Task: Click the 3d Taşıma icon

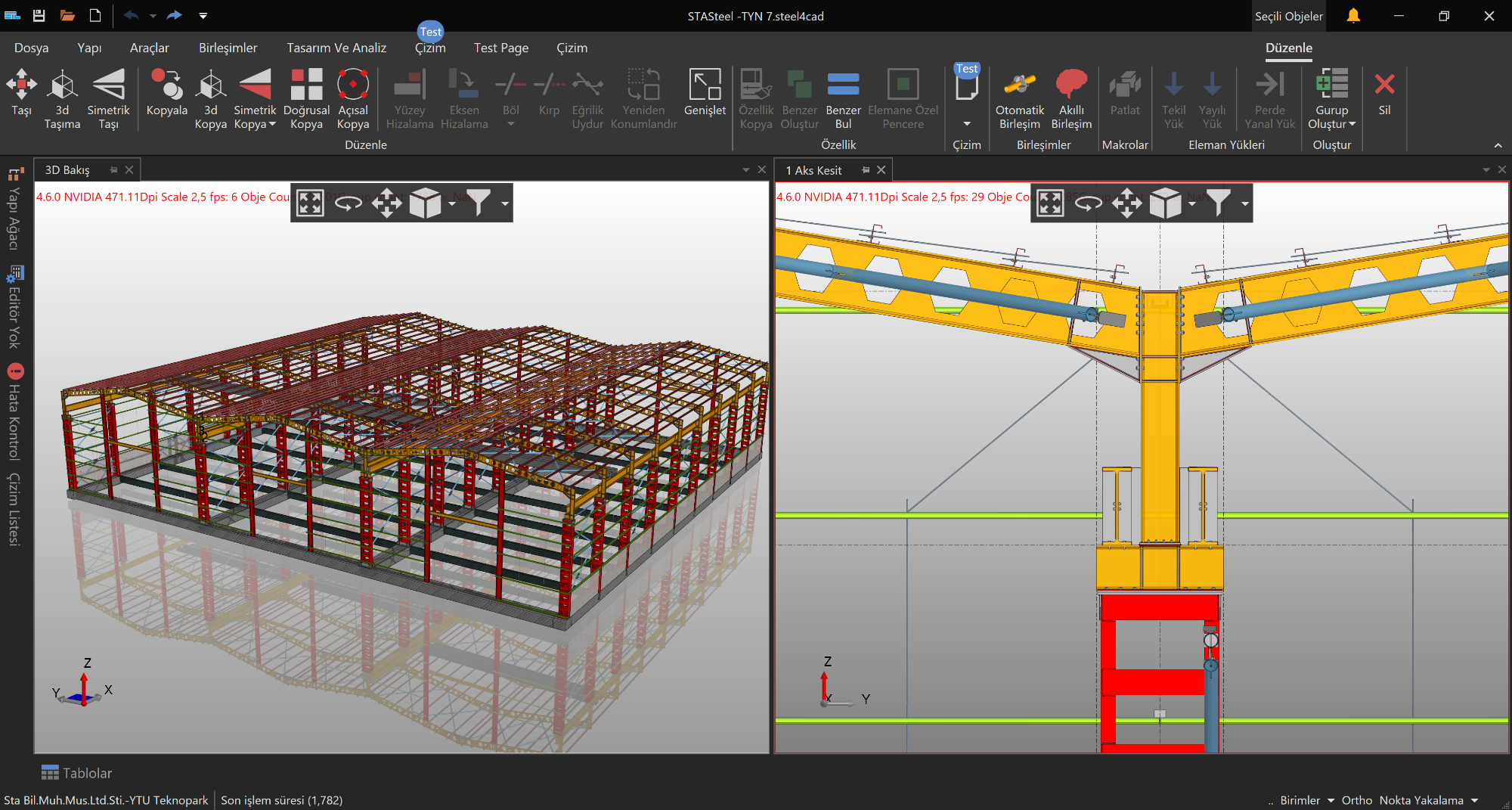Action: [x=62, y=85]
